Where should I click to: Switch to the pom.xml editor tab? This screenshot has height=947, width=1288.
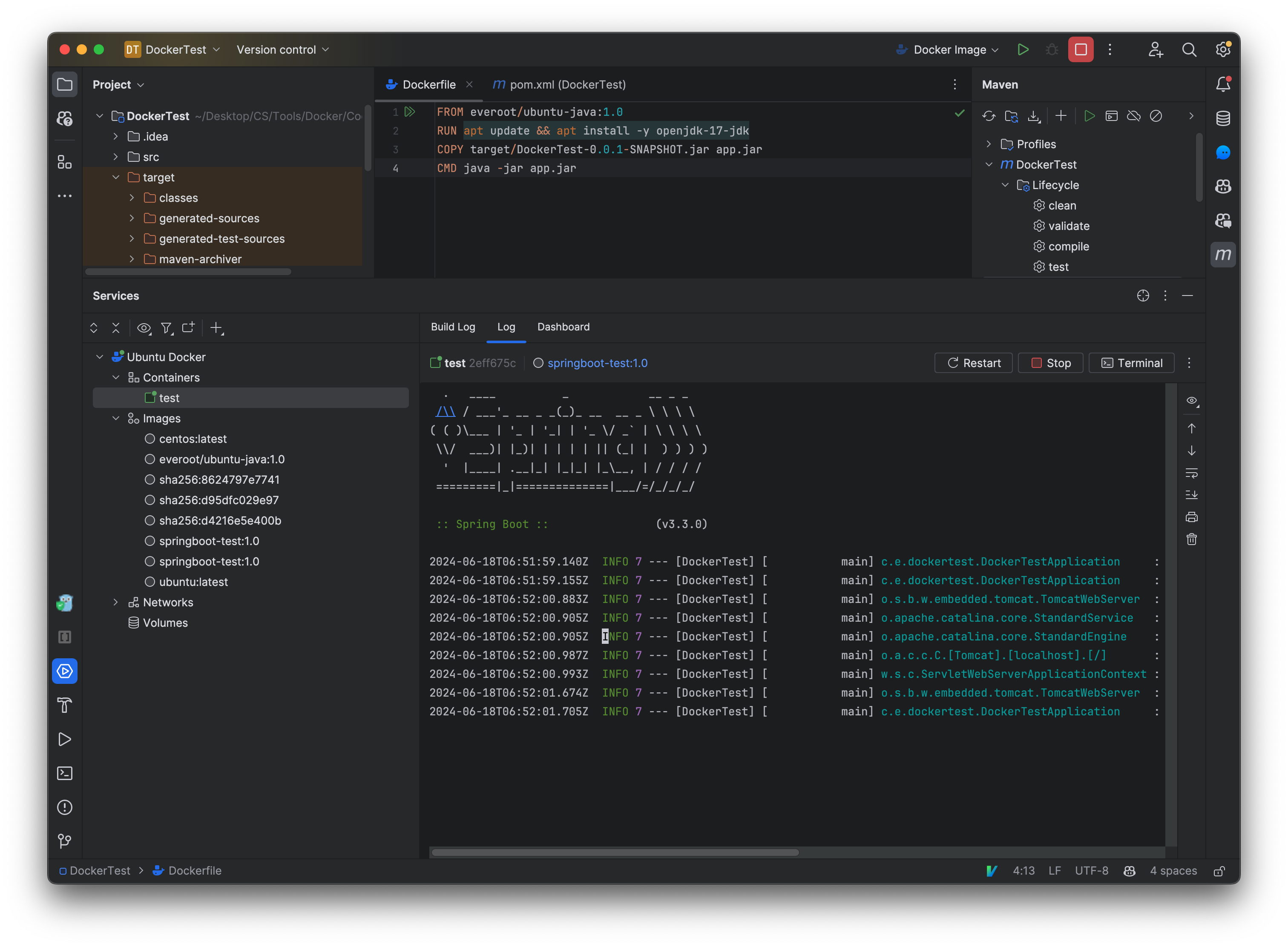pos(559,85)
